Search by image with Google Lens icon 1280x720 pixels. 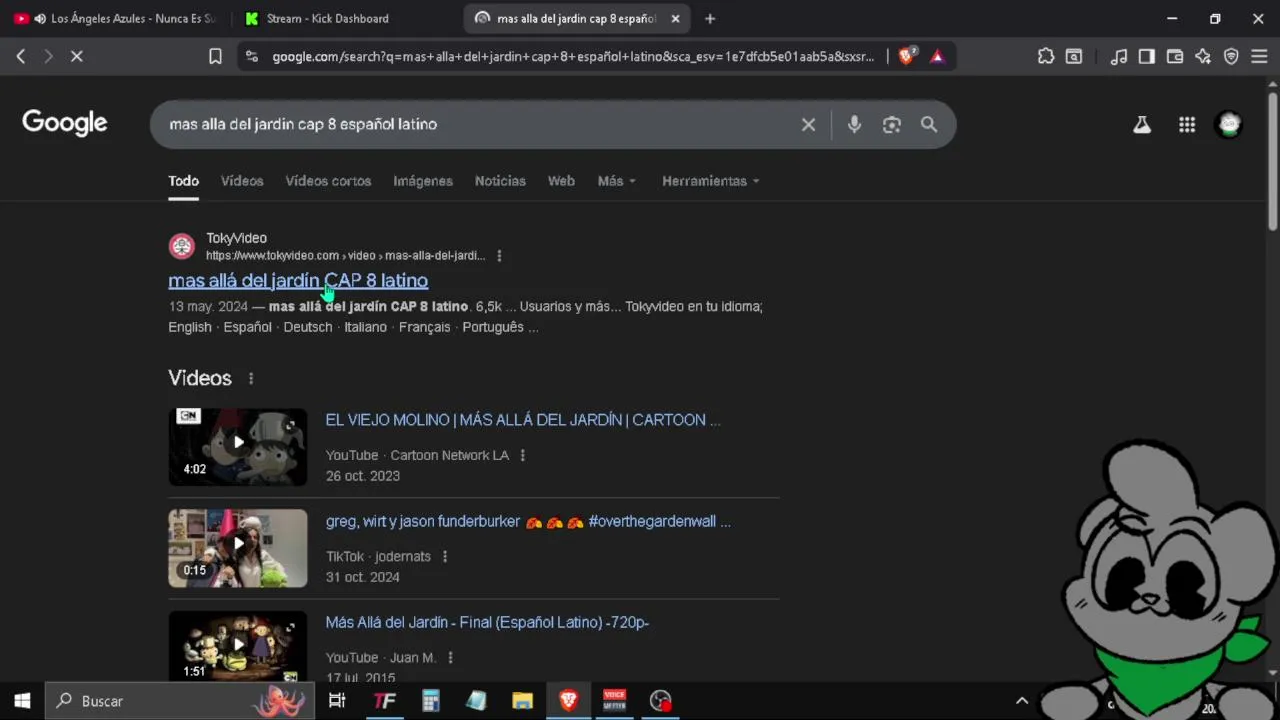coord(892,125)
